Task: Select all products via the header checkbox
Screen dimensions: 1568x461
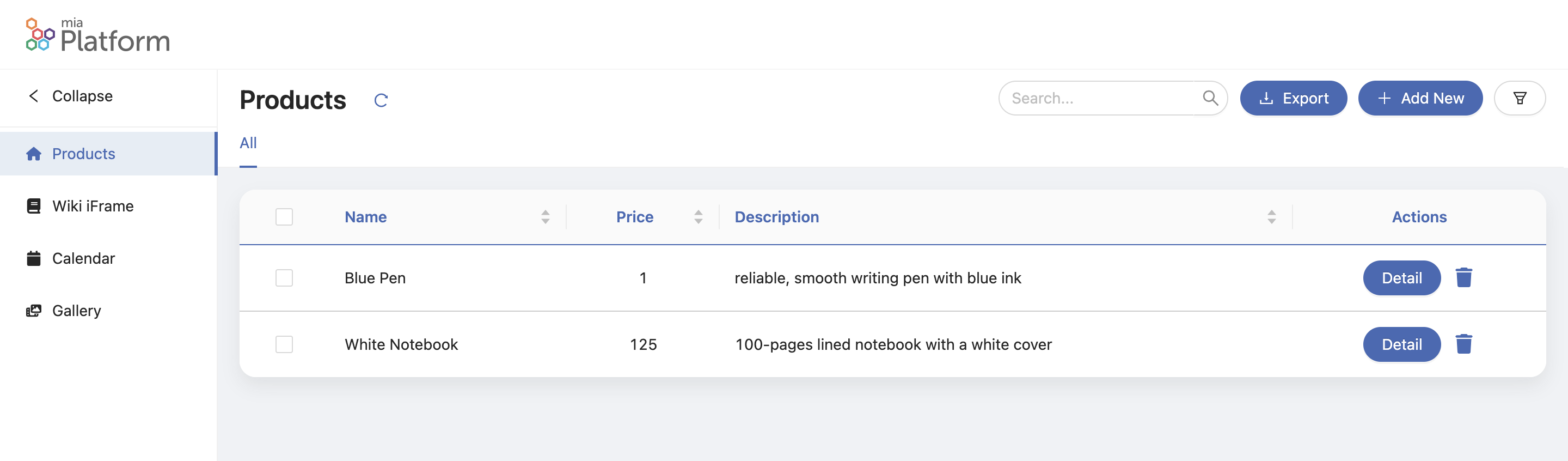Action: (284, 217)
